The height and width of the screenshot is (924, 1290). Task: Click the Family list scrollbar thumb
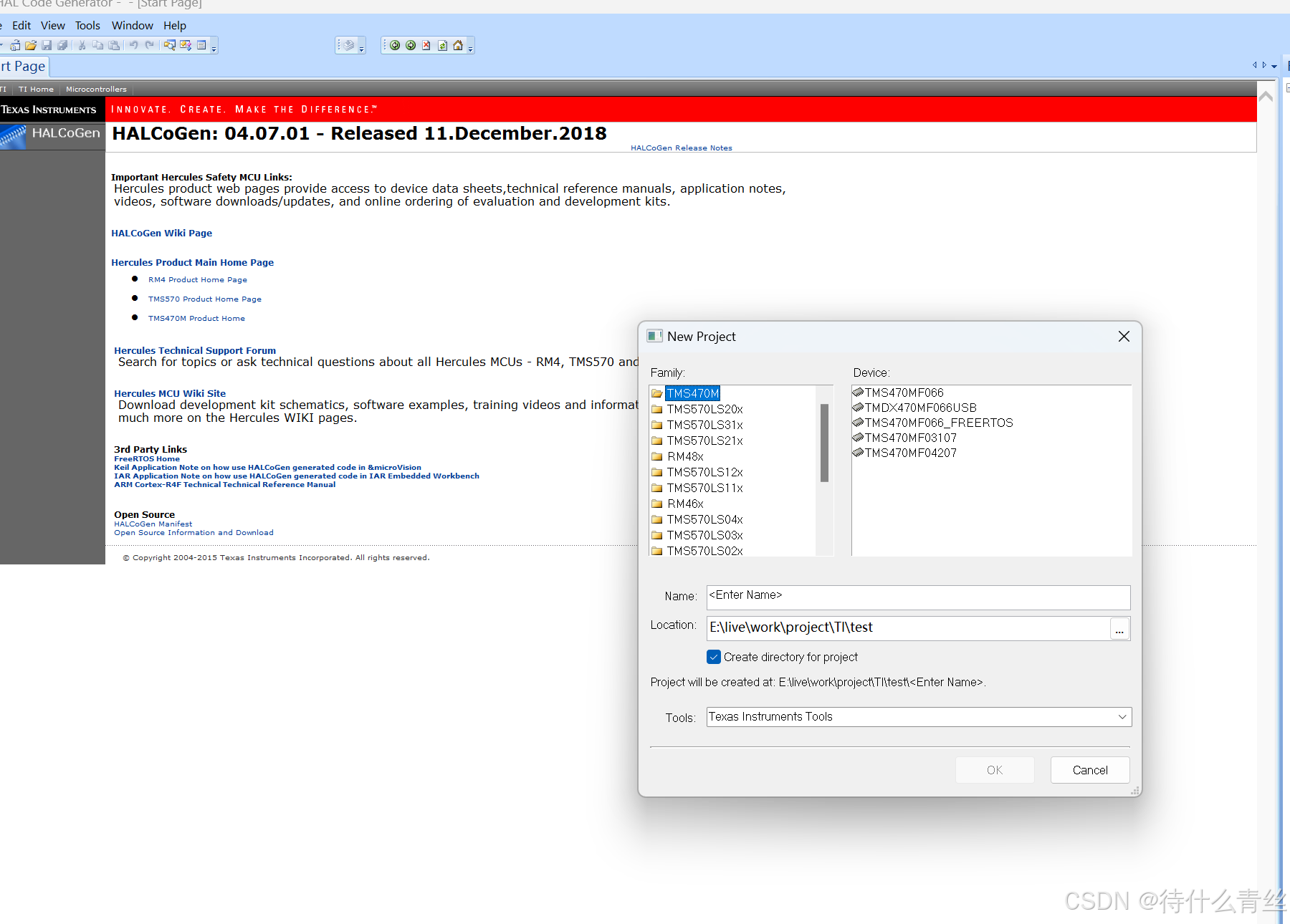click(x=824, y=443)
